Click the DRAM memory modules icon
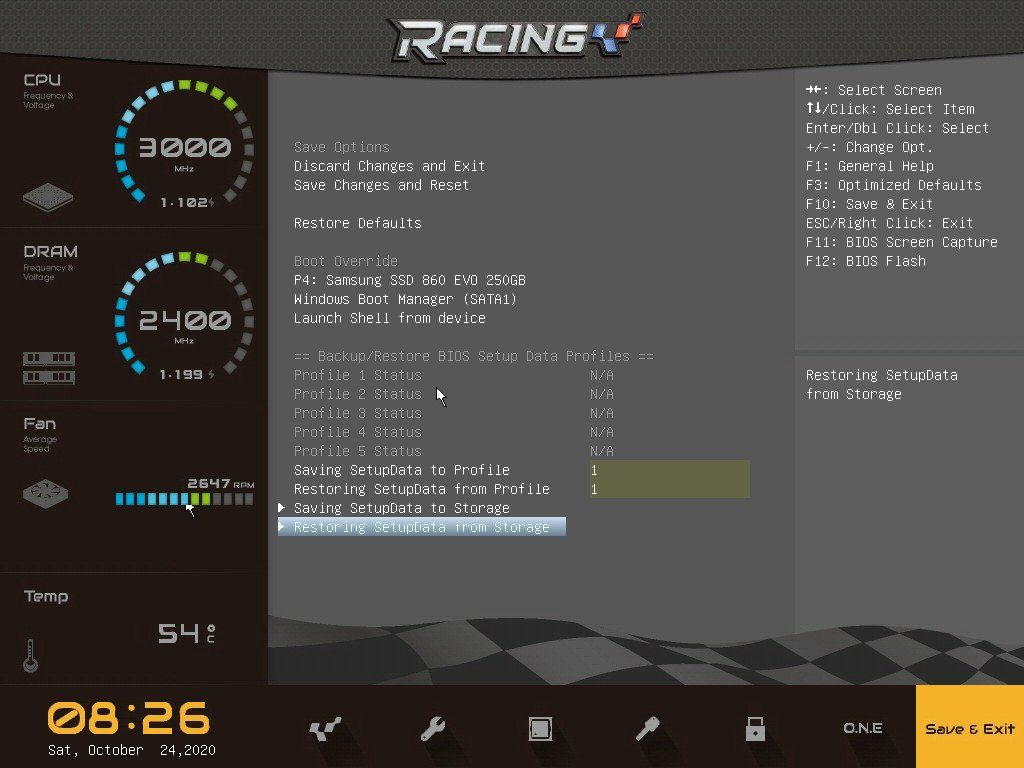The height and width of the screenshot is (768, 1024). 49,367
